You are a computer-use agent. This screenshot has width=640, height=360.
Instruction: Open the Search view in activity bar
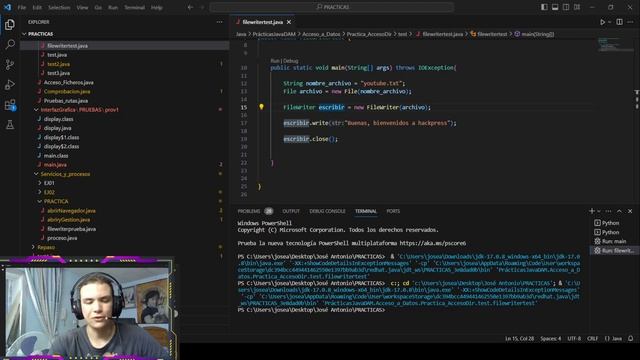coord(10,44)
